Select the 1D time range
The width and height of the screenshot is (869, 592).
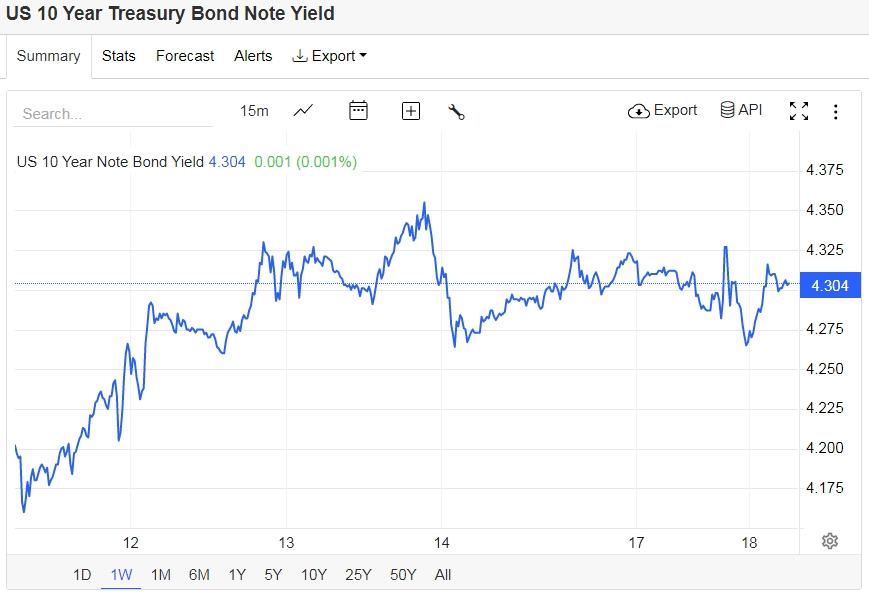click(x=82, y=574)
